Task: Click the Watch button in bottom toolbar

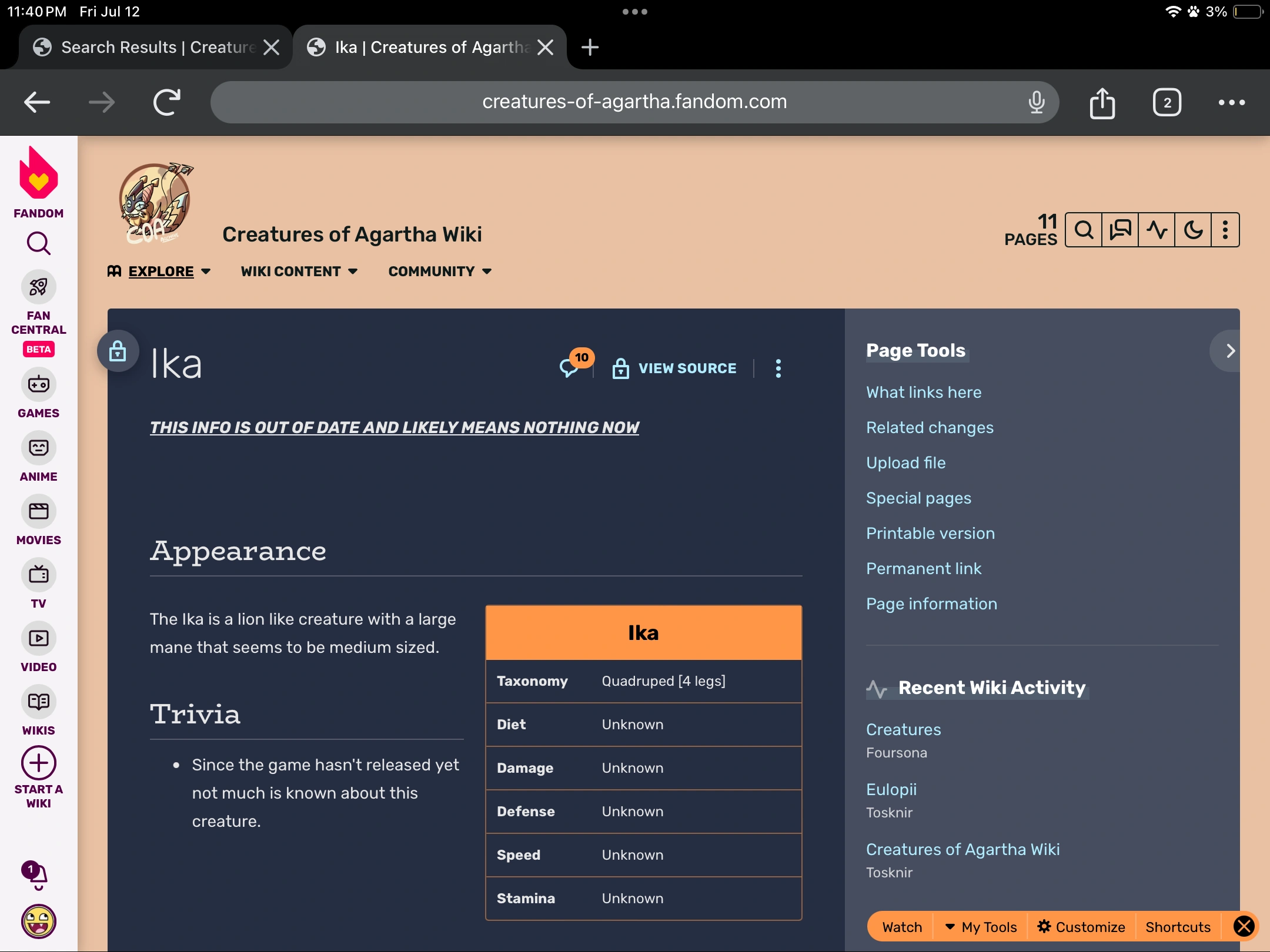Action: point(901,927)
